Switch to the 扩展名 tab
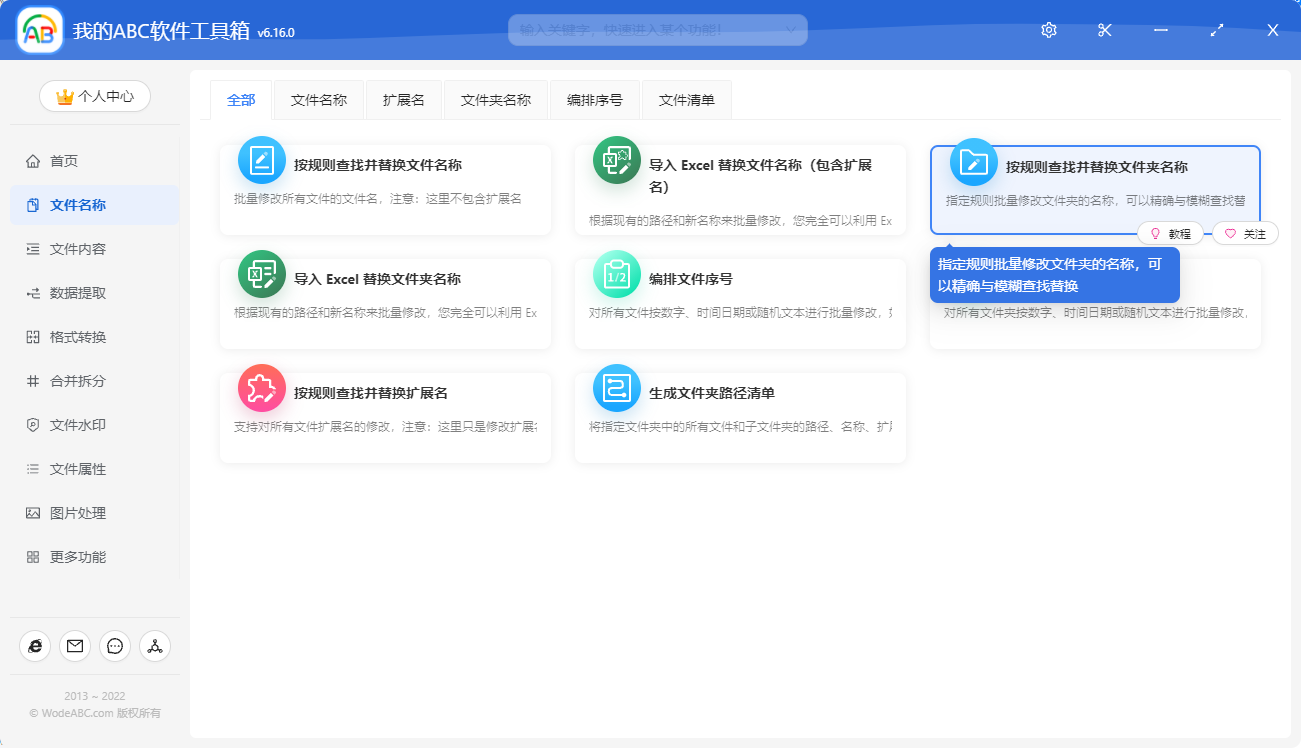Screen dimensions: 1301x748 coord(404,99)
